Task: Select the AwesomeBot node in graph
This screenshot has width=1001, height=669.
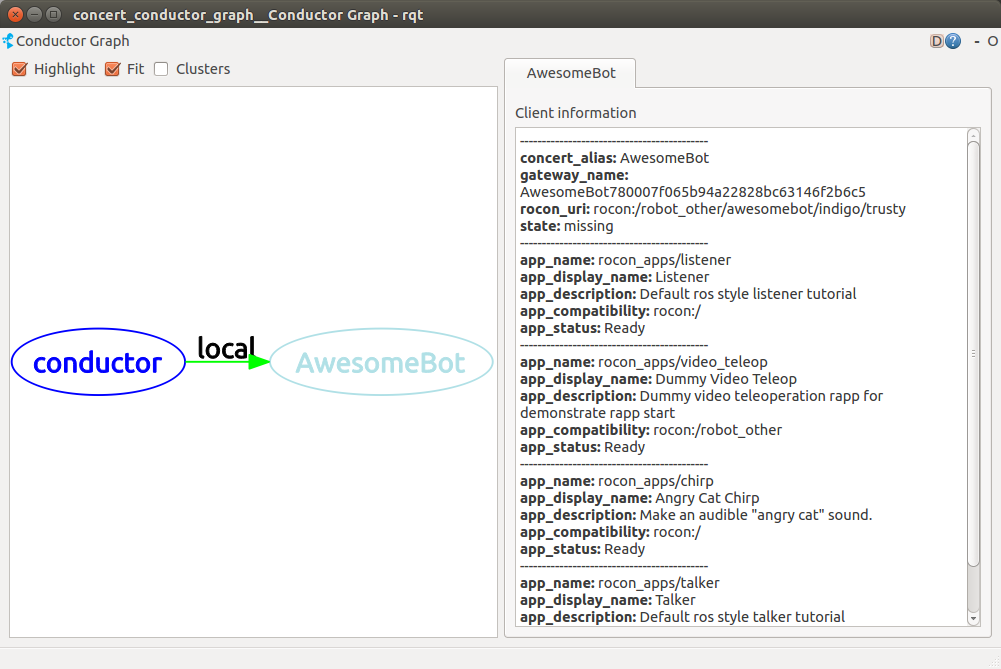Action: [381, 362]
